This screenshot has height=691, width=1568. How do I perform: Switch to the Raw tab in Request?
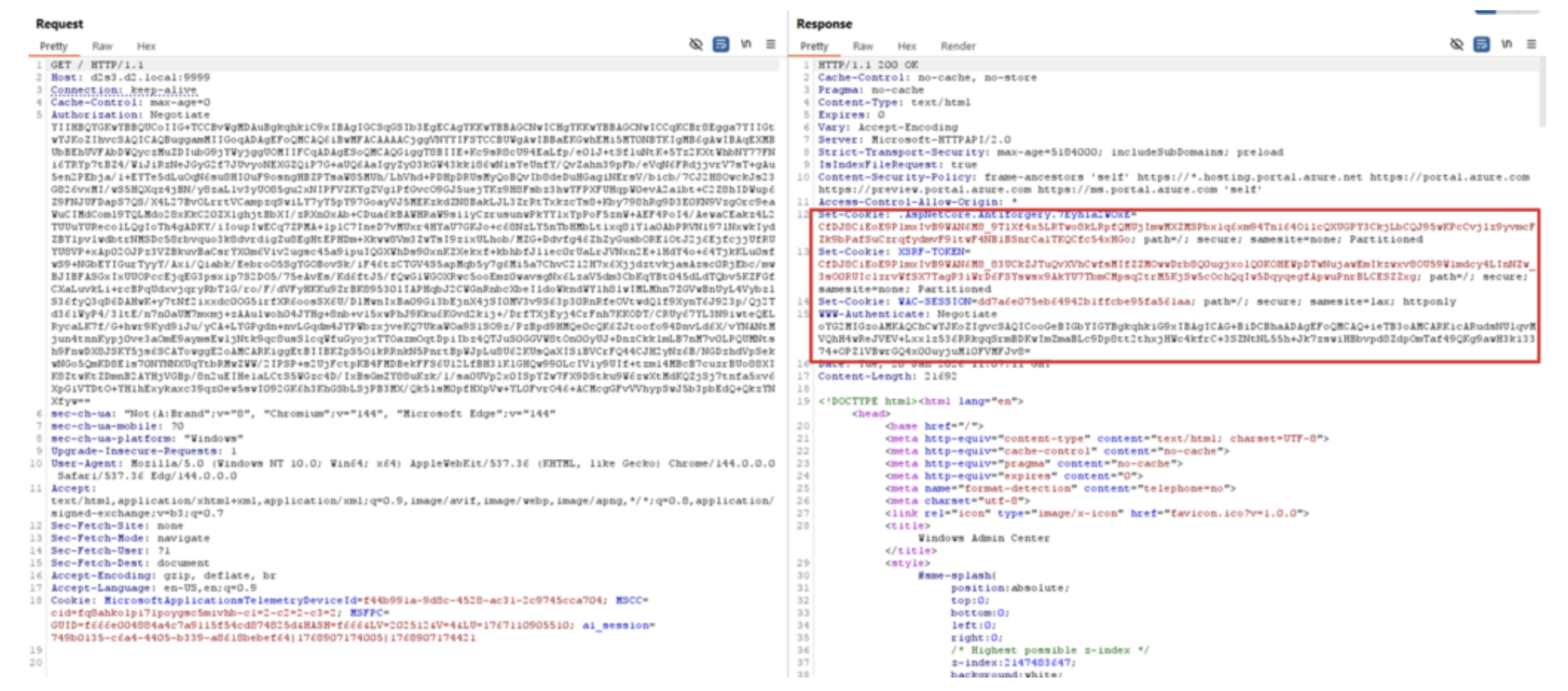(x=102, y=47)
